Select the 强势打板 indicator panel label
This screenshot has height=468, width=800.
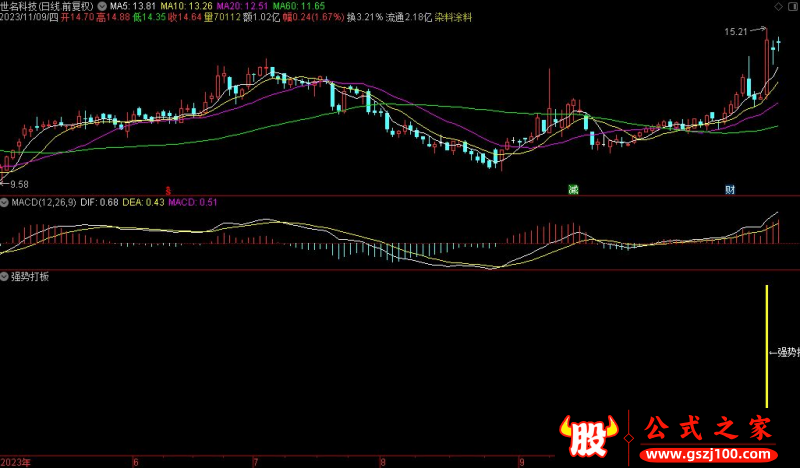tap(30, 276)
